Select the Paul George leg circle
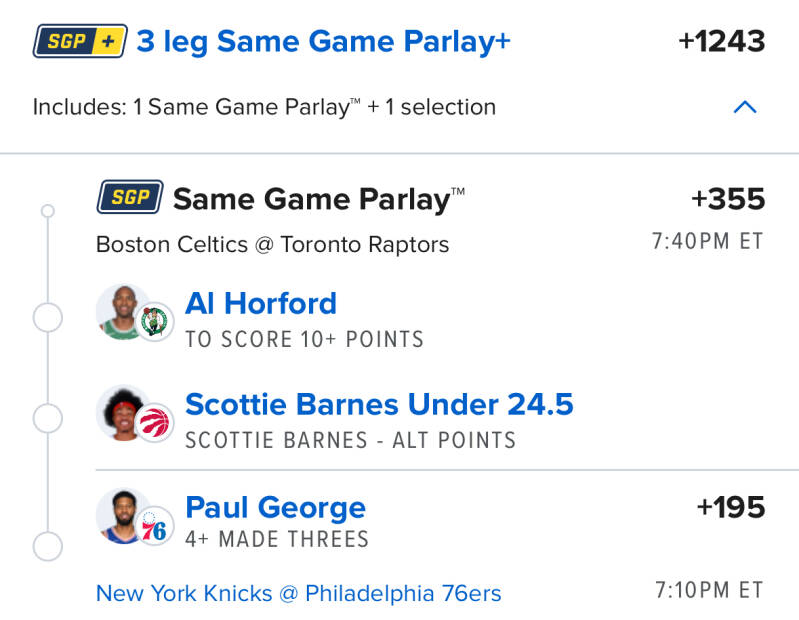The height and width of the screenshot is (620, 799). (x=48, y=546)
